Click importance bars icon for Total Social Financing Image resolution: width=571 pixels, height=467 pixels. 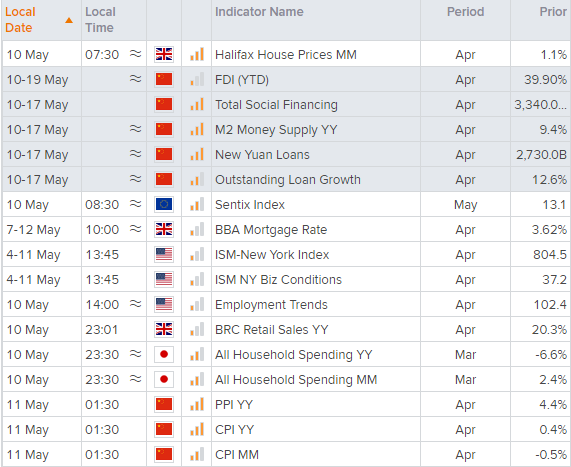(x=197, y=104)
